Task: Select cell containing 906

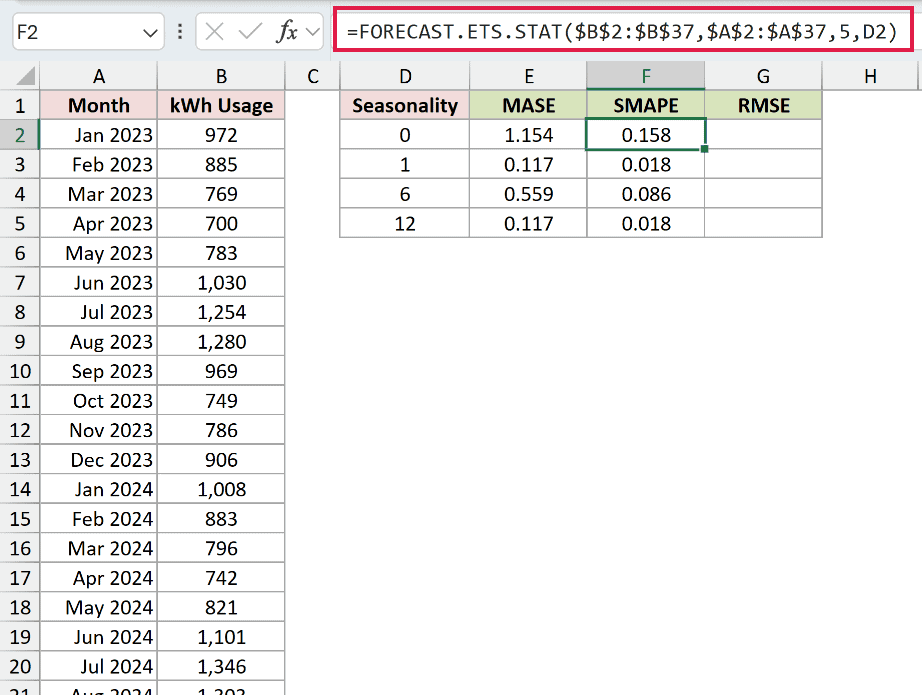Action: [x=221, y=460]
